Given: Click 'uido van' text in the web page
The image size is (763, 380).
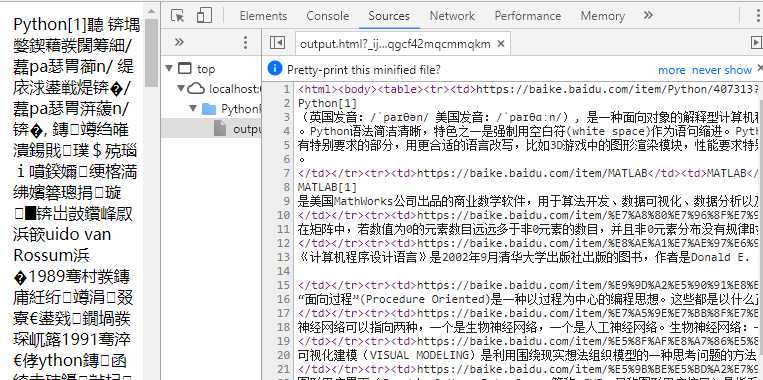Looking at the screenshot, I should tap(78, 235).
